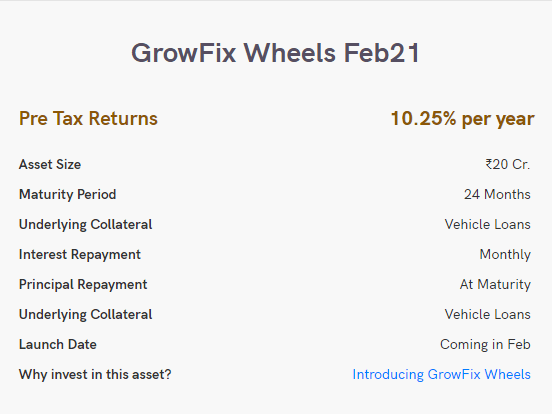Click the Why invest in this asset? text
This screenshot has height=414, width=552.
tap(95, 375)
